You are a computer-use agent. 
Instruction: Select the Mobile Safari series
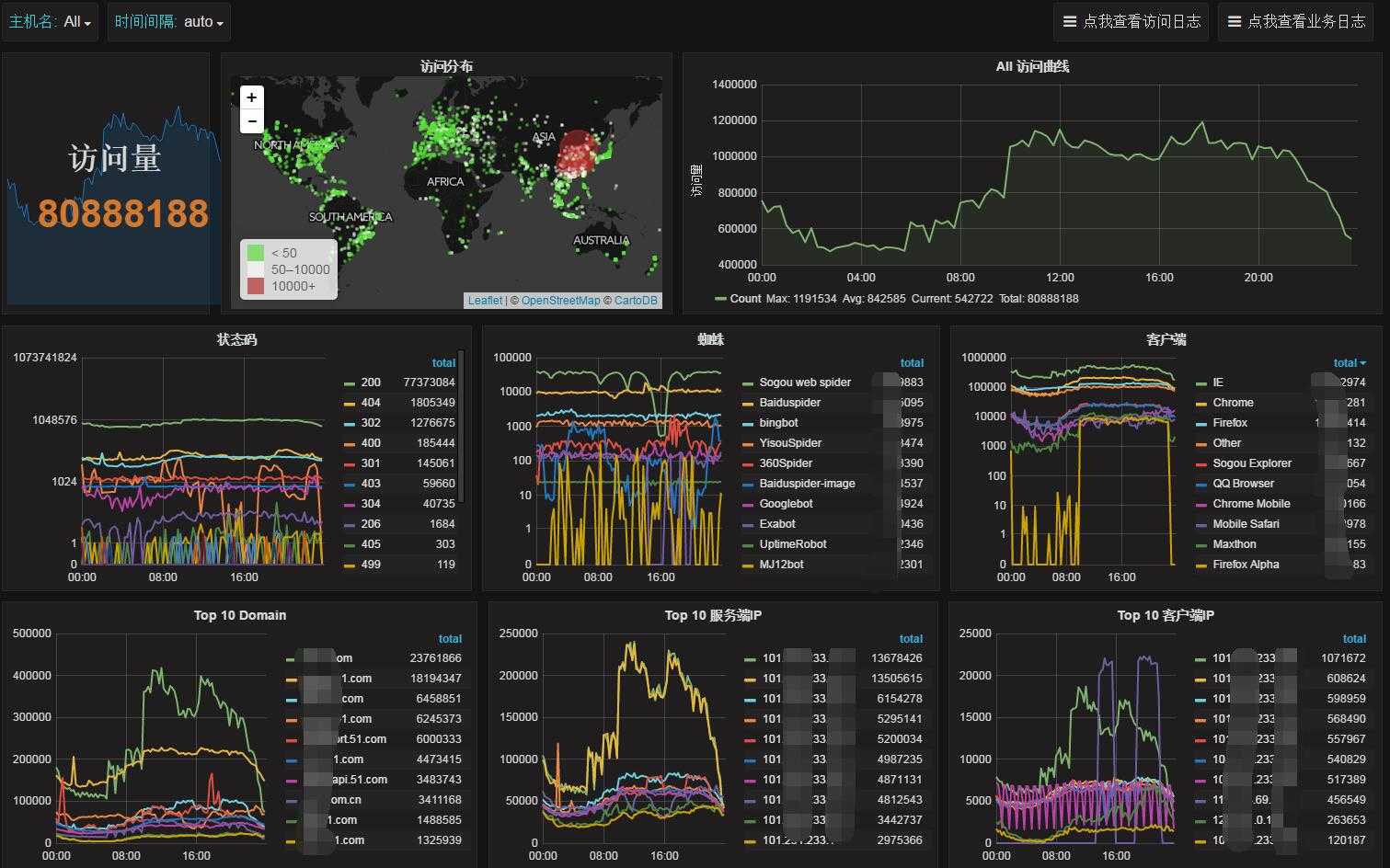tap(1246, 524)
